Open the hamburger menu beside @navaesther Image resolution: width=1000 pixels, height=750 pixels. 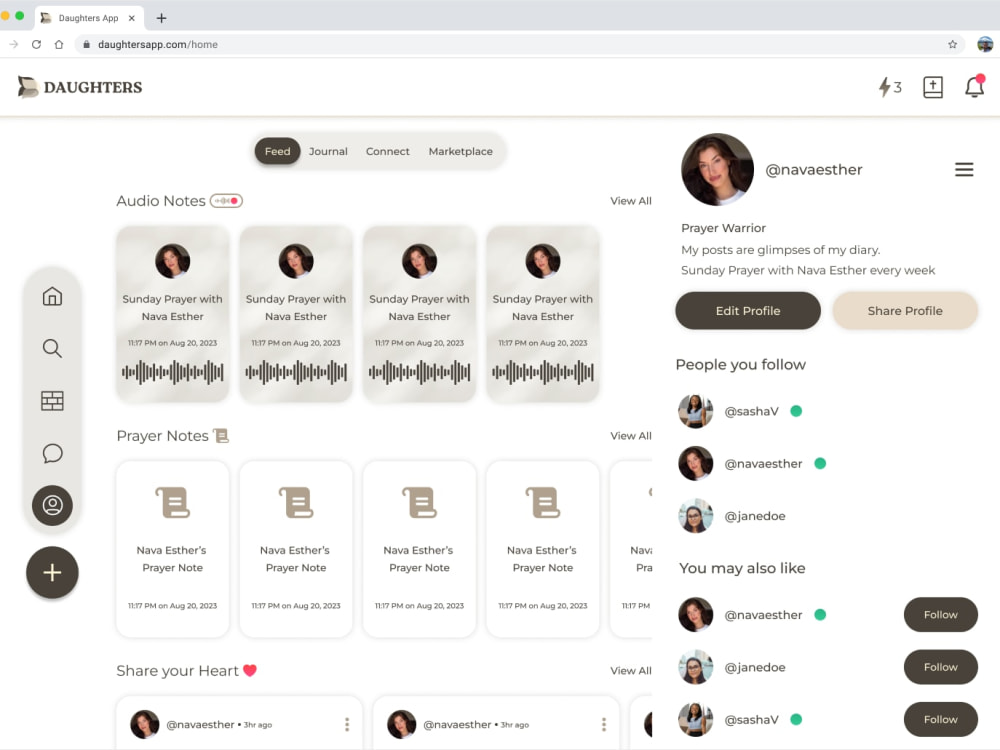tap(964, 169)
